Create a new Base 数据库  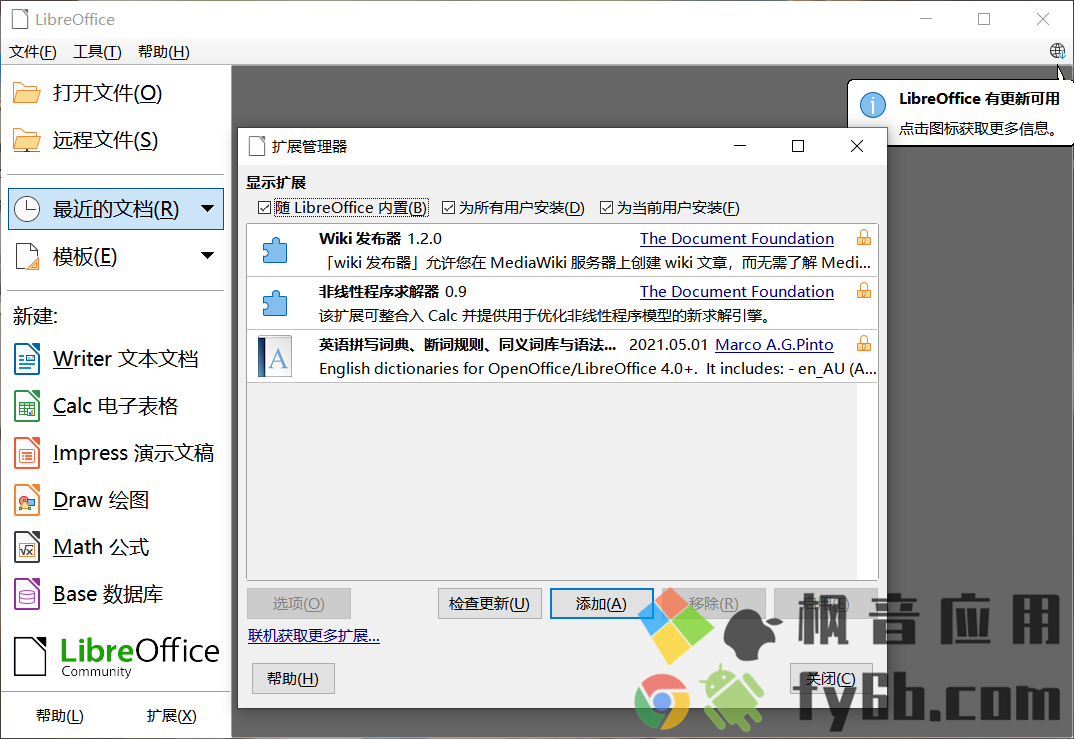point(108,594)
